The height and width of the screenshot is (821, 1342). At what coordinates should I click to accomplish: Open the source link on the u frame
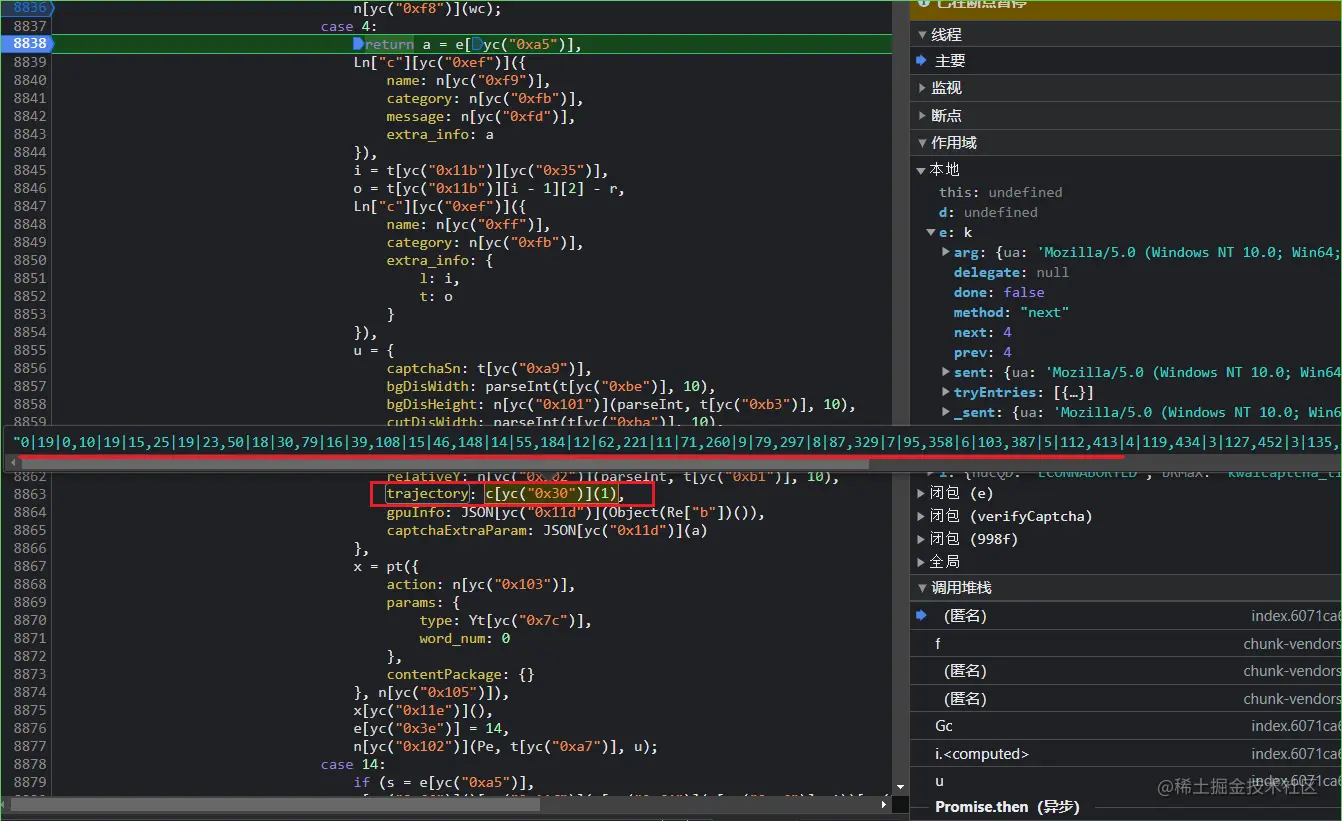[1296, 781]
